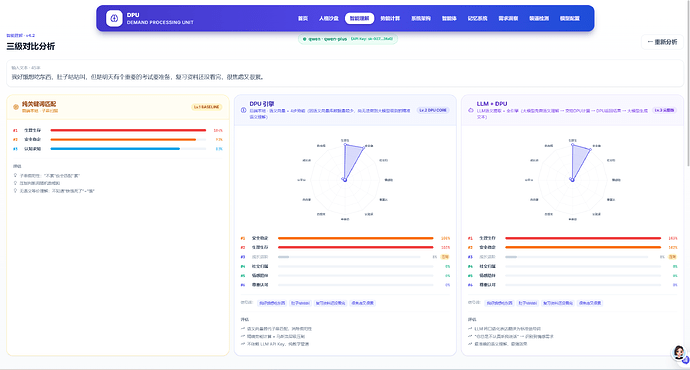
Task: Click the orange icon beside 纯关键词匹配 title
Action: (x=16, y=107)
